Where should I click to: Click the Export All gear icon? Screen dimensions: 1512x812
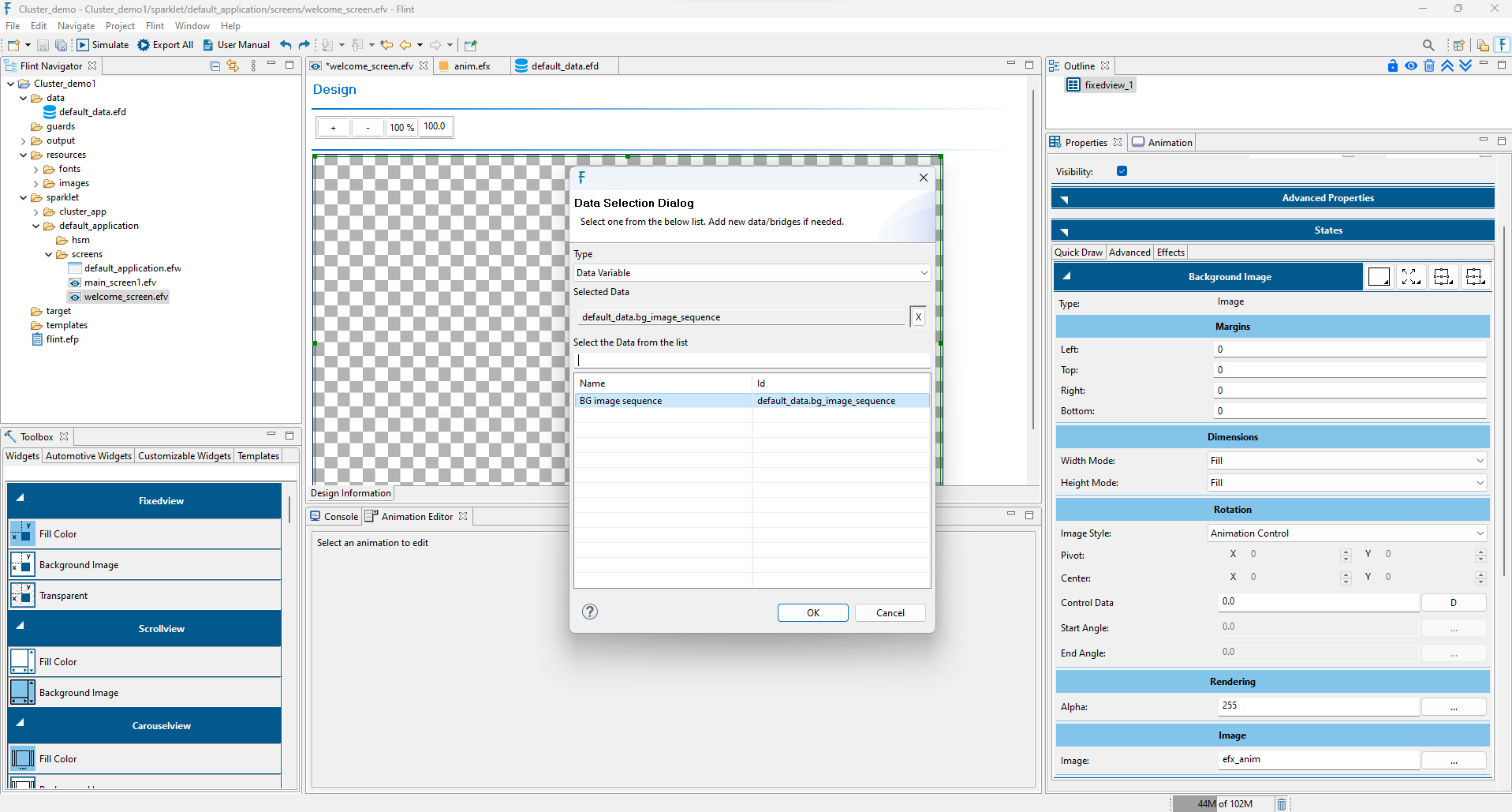(144, 45)
